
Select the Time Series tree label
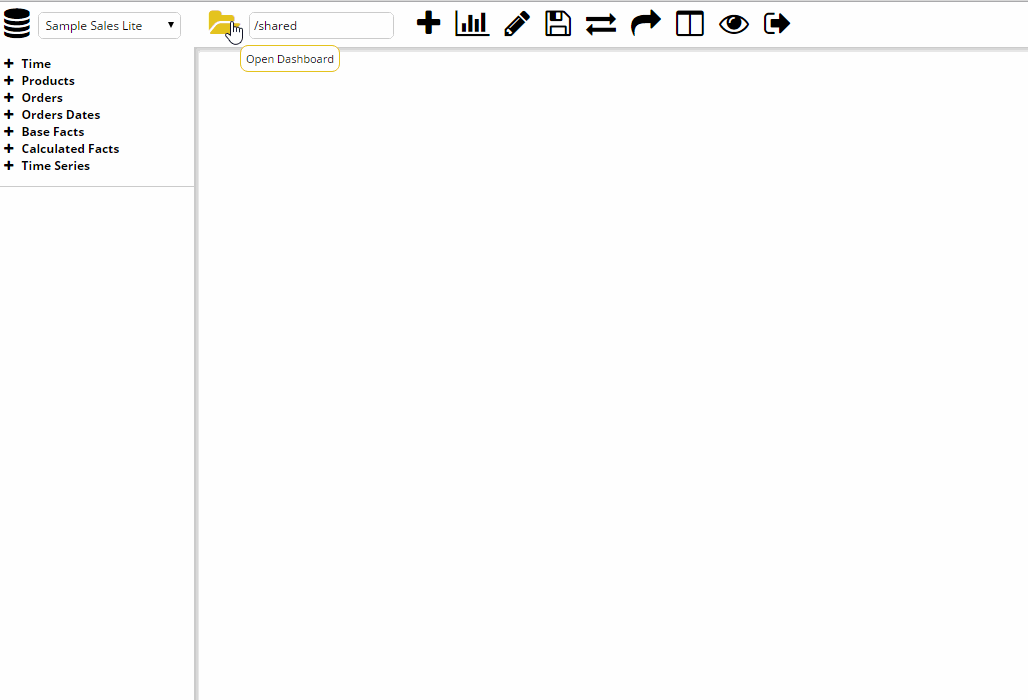click(x=56, y=166)
